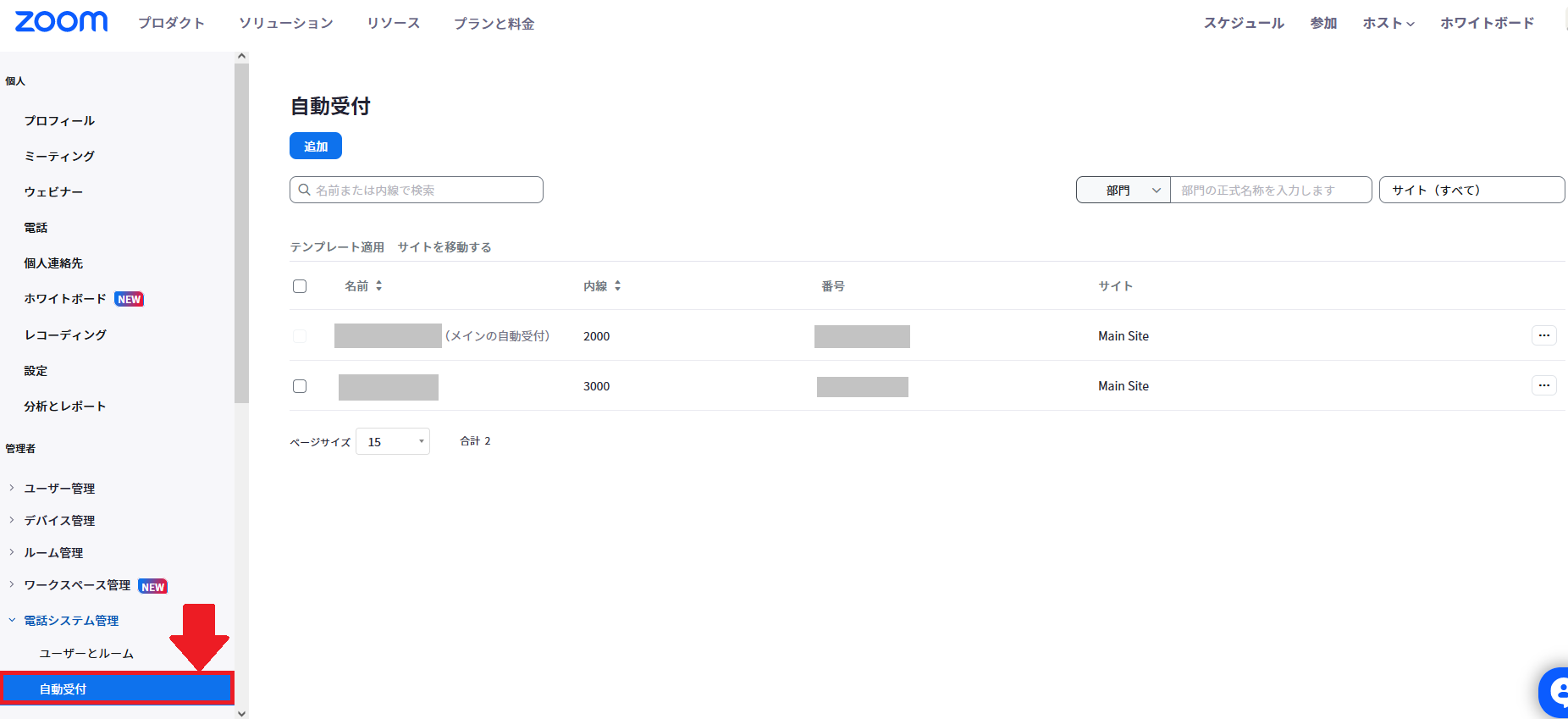Screen dimensions: 1568x719
Task: Select 自動受付 submenu item
Action: [117, 689]
